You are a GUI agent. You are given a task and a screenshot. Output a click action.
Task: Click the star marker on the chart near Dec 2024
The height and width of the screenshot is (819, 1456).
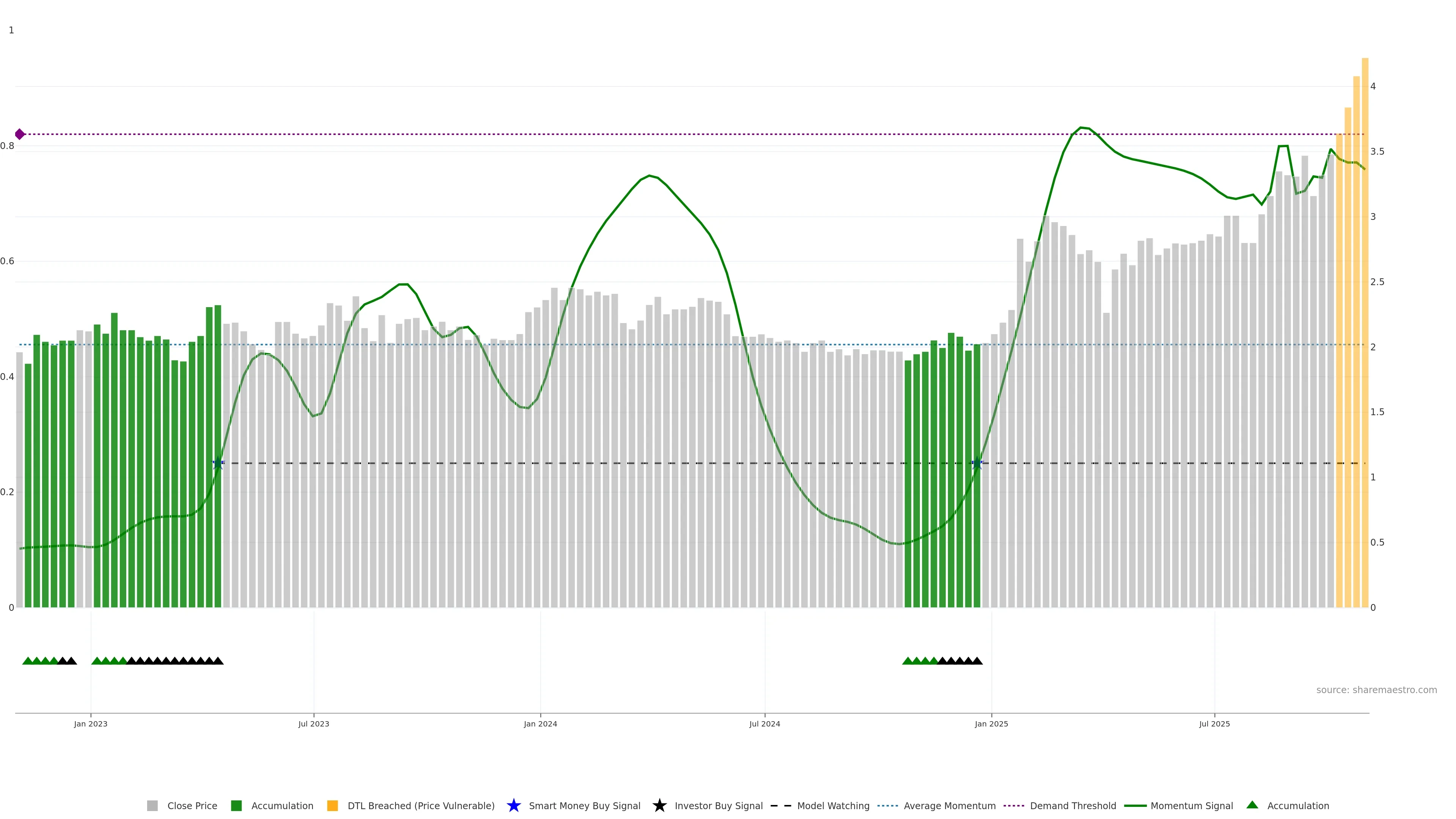point(977,463)
